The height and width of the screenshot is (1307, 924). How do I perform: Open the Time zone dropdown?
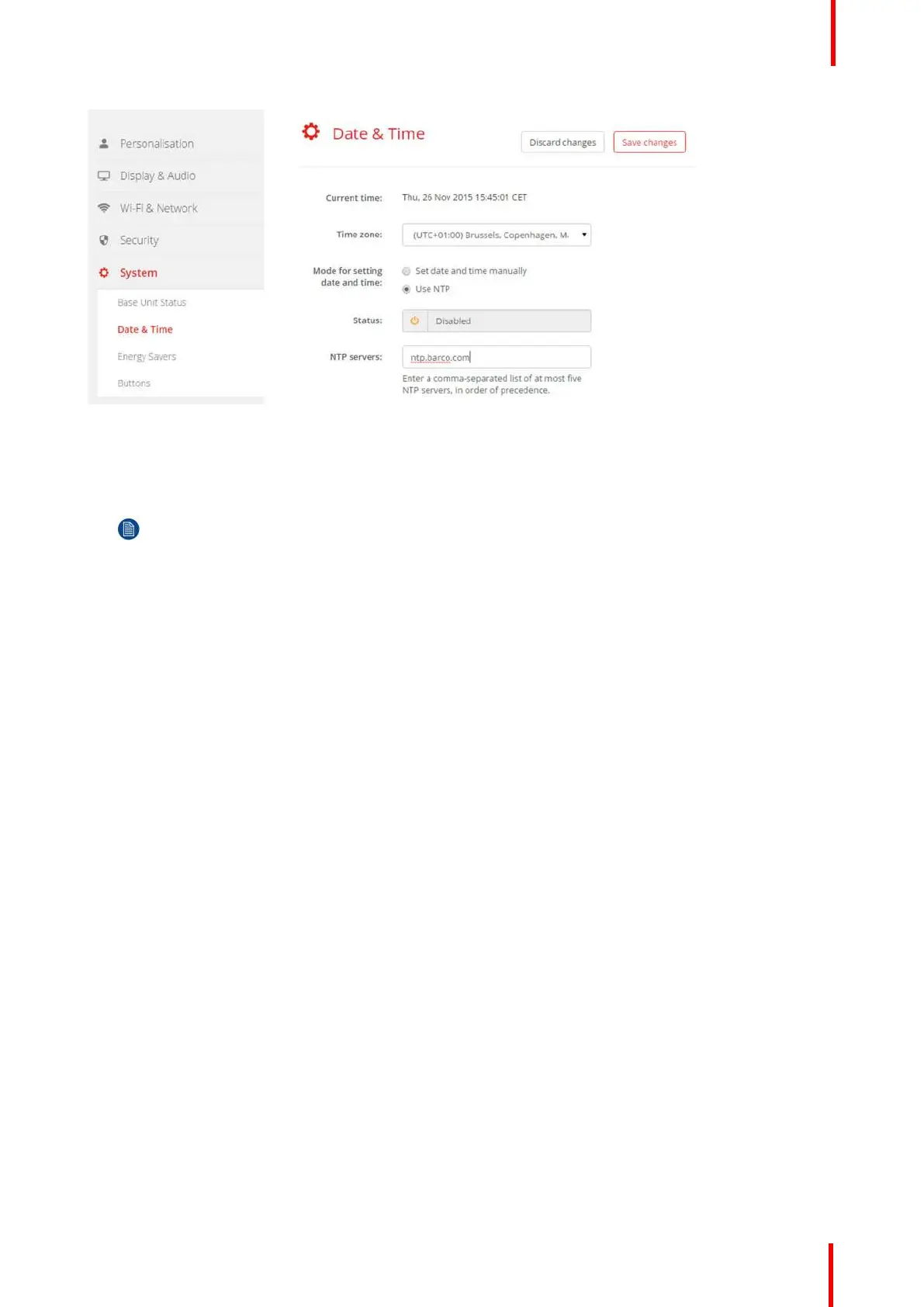497,235
